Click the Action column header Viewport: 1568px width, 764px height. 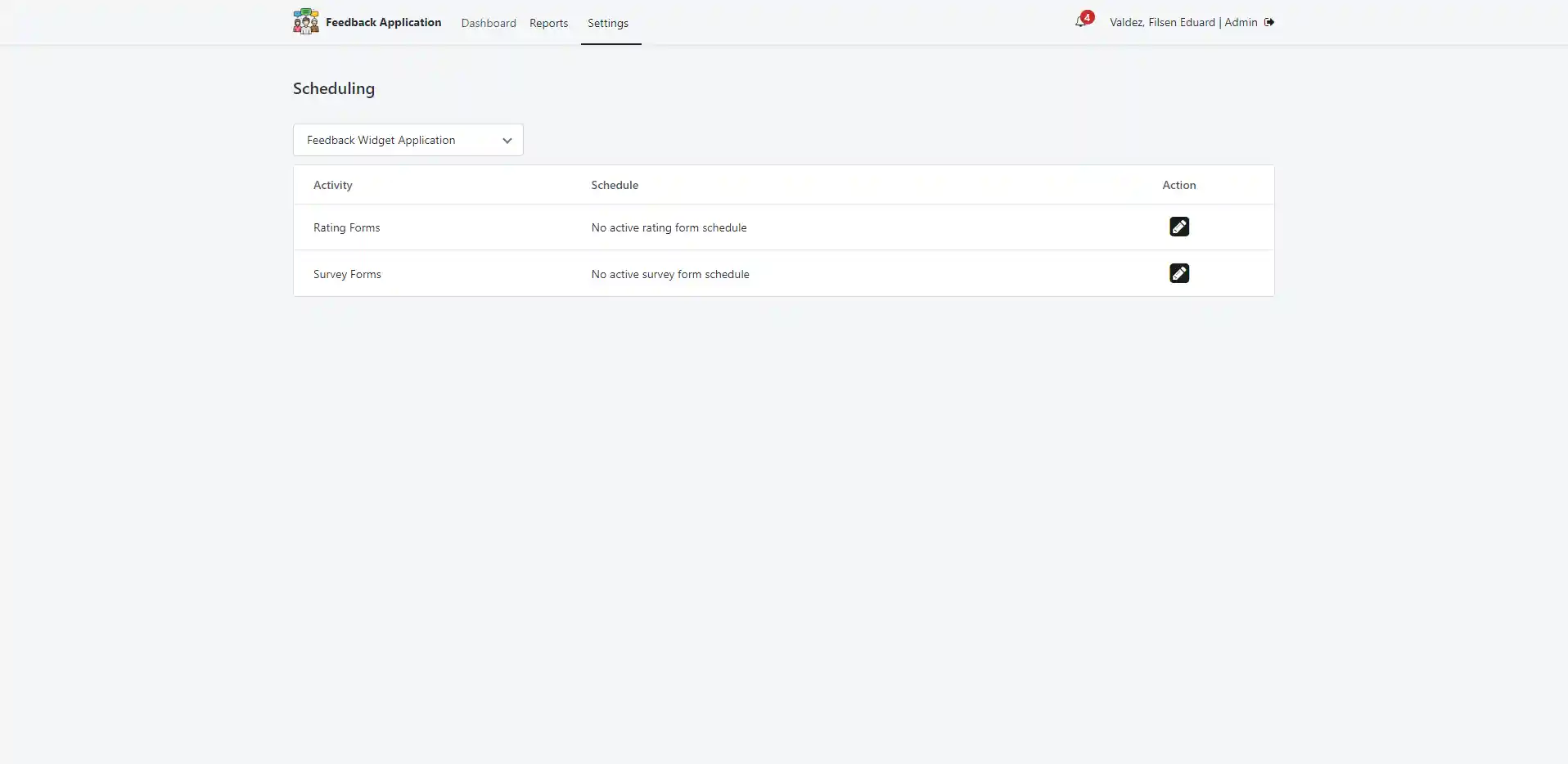(1179, 185)
